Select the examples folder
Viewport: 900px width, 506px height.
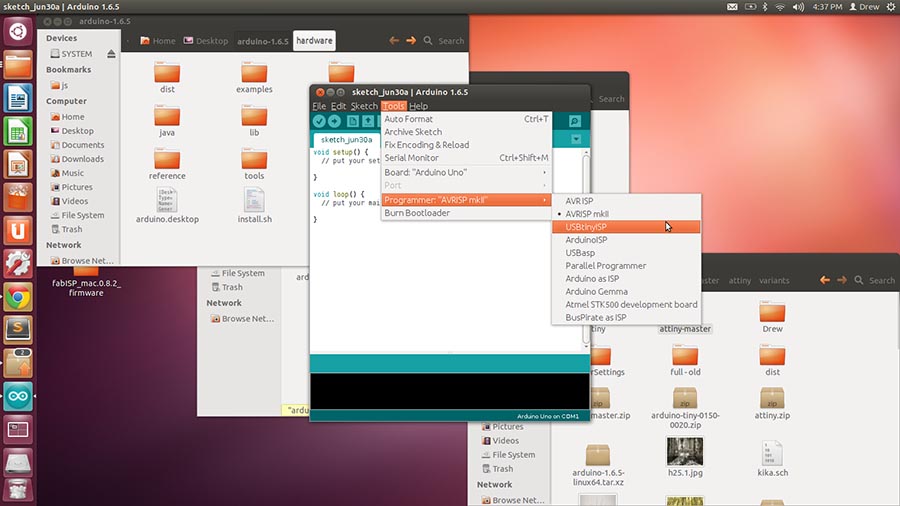pyautogui.click(x=254, y=77)
